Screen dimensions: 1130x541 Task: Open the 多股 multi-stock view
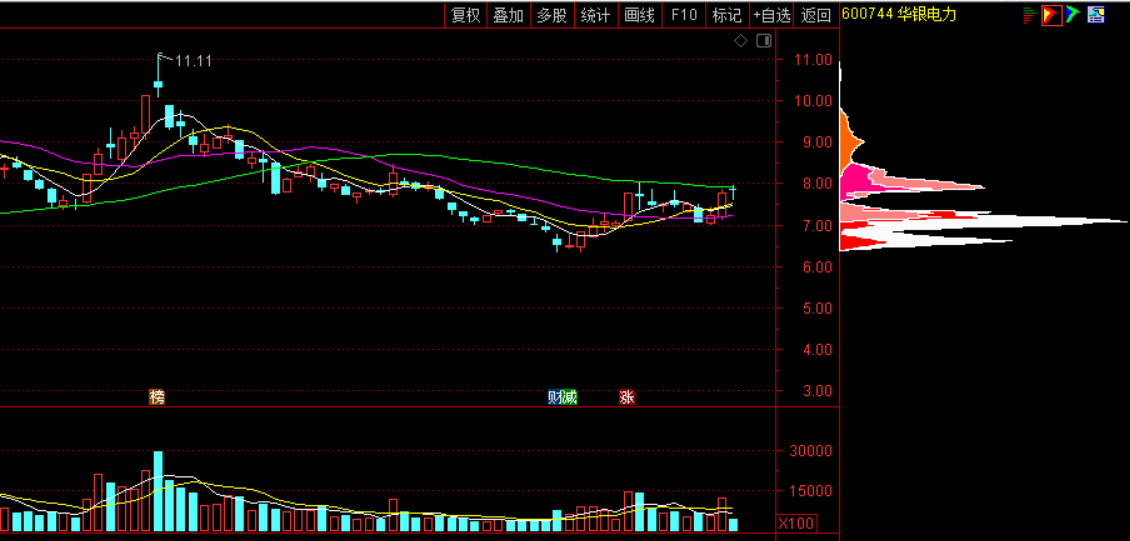[x=551, y=15]
